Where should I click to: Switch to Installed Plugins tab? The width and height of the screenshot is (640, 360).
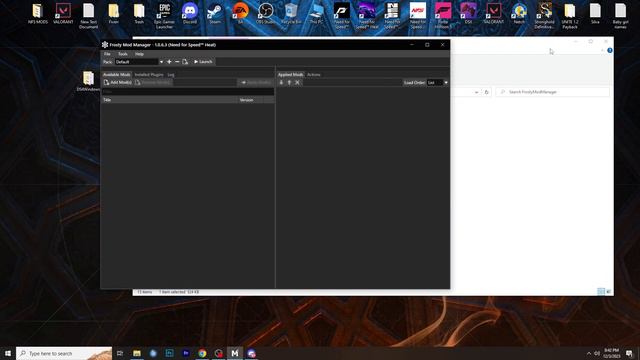[x=149, y=75]
